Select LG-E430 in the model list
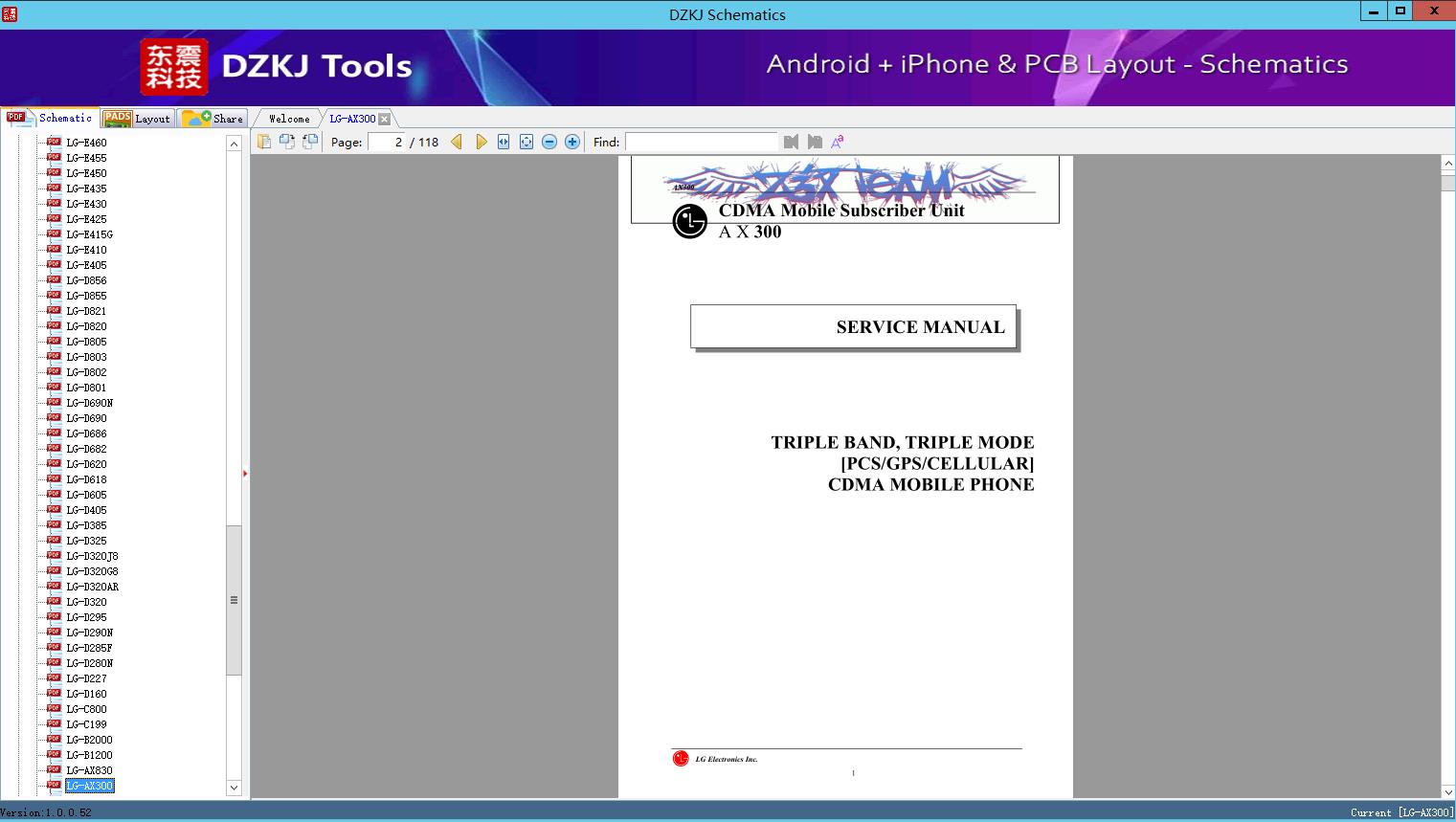The height and width of the screenshot is (822, 1456). point(86,204)
